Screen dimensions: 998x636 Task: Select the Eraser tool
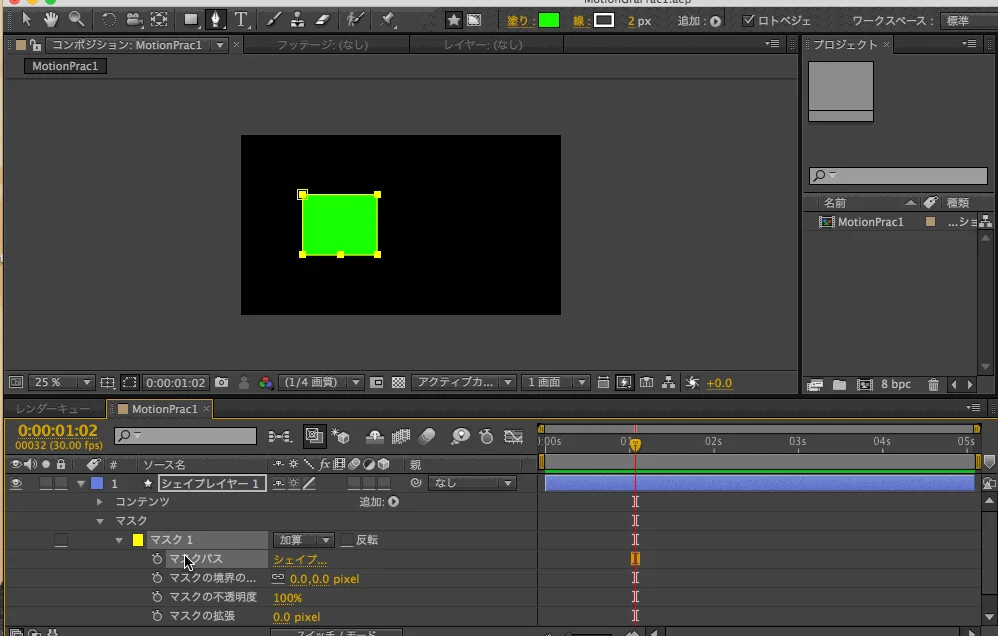tap(322, 19)
